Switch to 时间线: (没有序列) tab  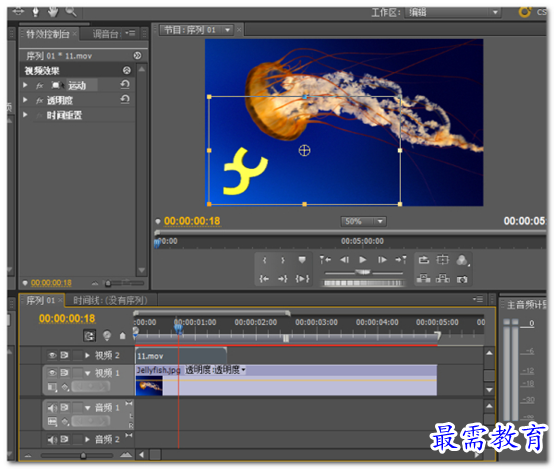coord(110,300)
